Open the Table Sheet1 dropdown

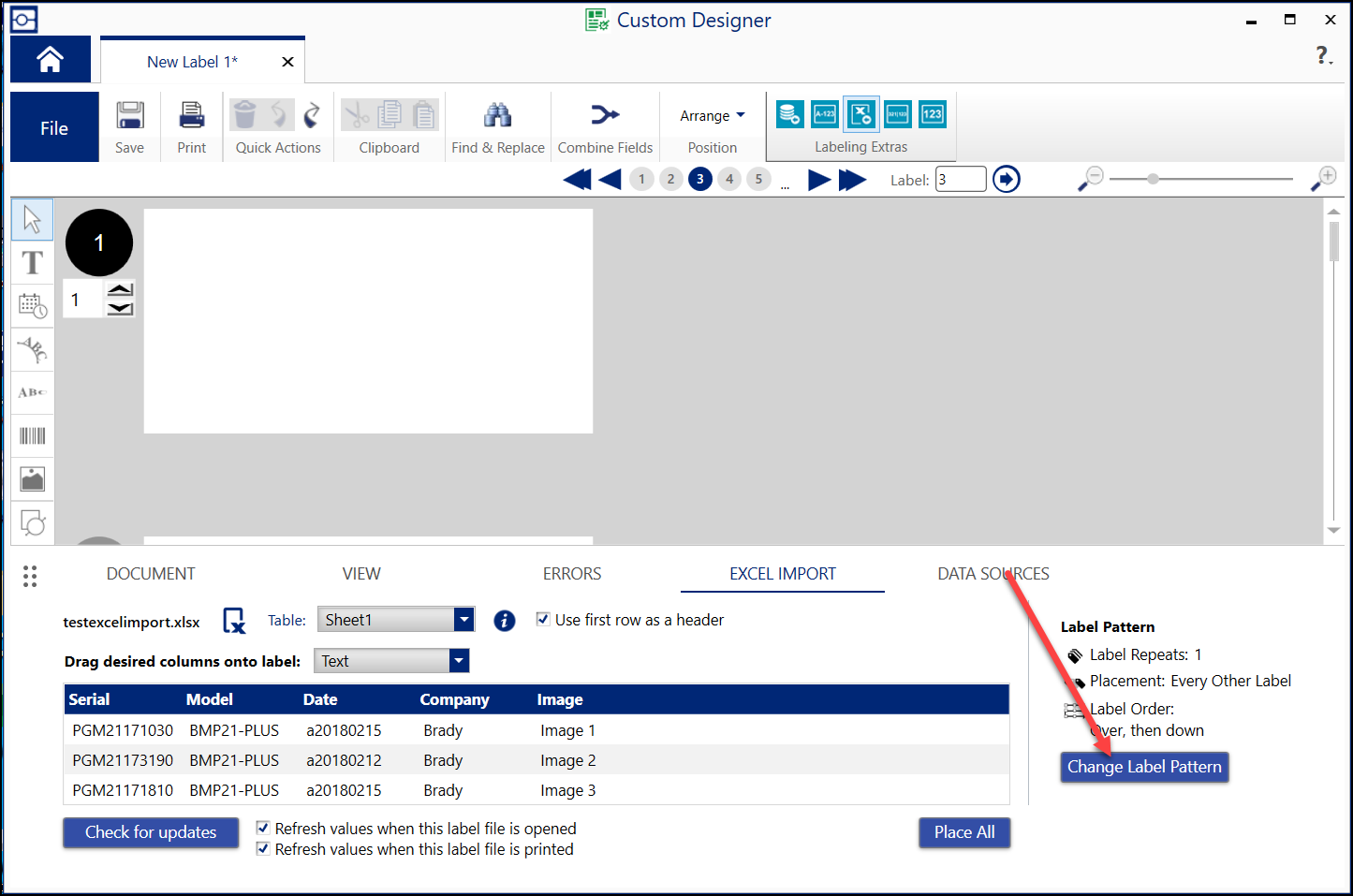463,620
